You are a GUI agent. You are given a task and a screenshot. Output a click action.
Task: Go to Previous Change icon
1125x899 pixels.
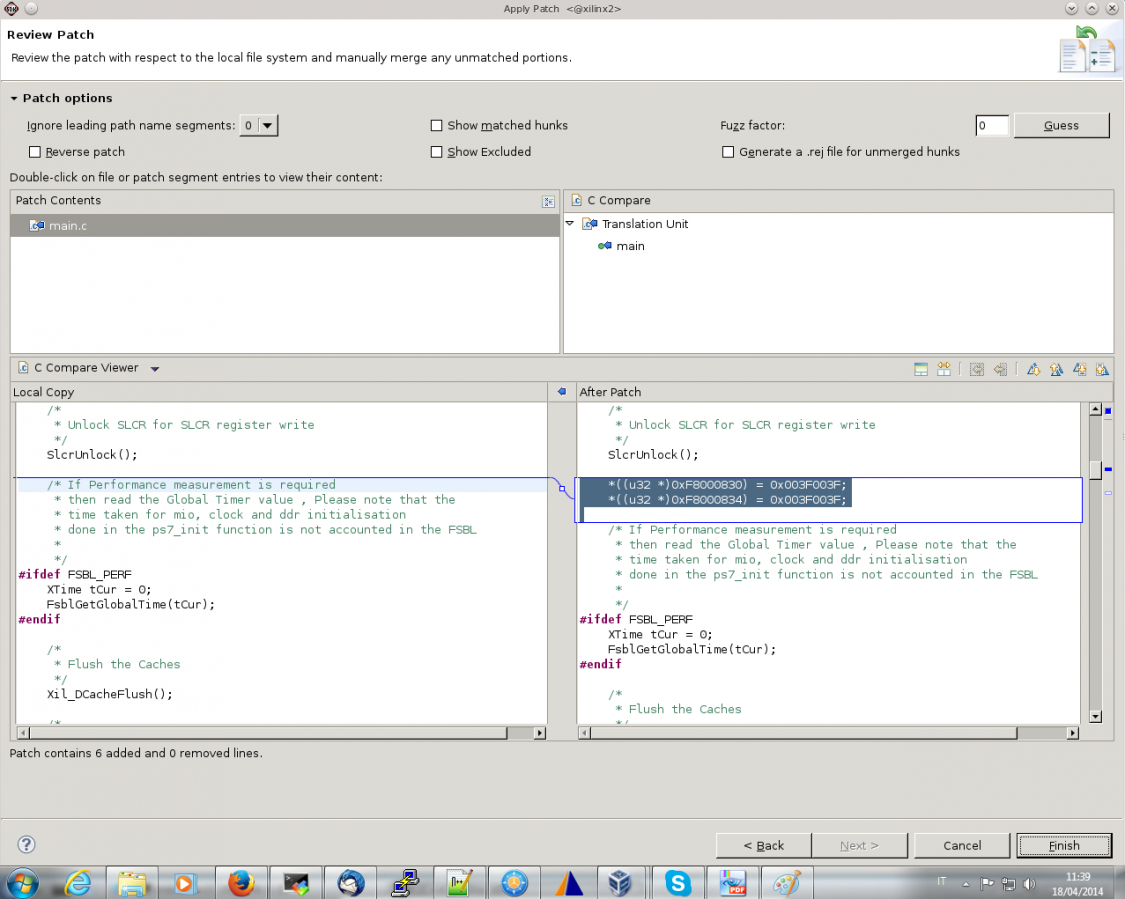[1102, 369]
